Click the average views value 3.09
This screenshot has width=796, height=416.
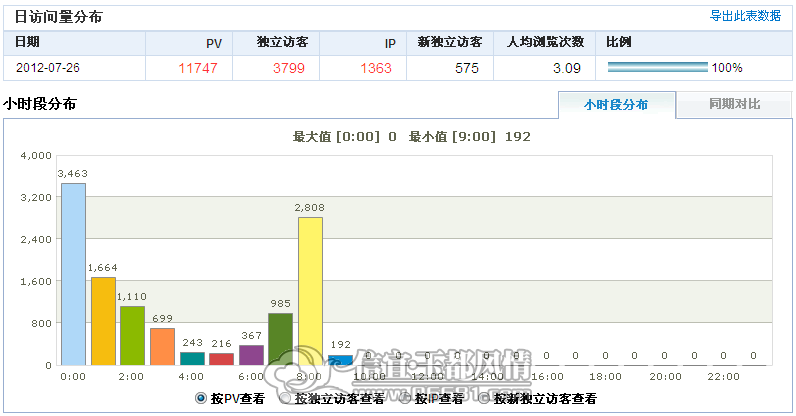coord(567,68)
